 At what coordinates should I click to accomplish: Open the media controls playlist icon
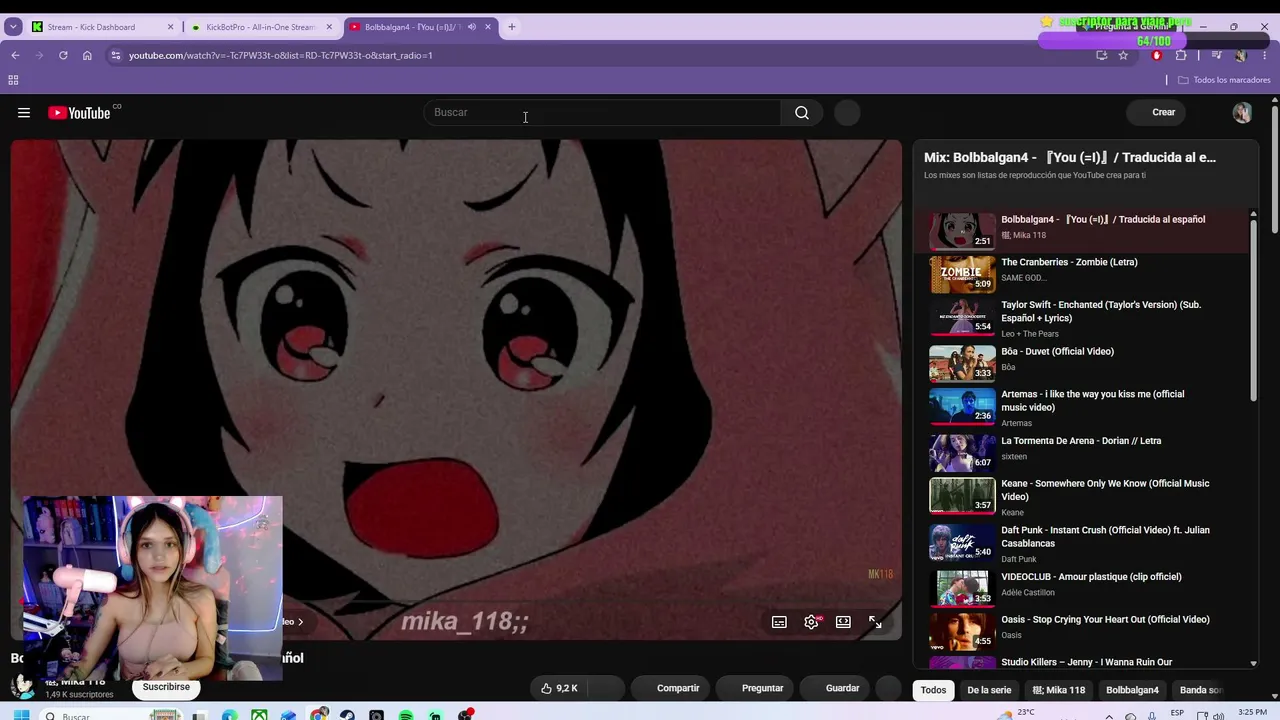click(1217, 55)
